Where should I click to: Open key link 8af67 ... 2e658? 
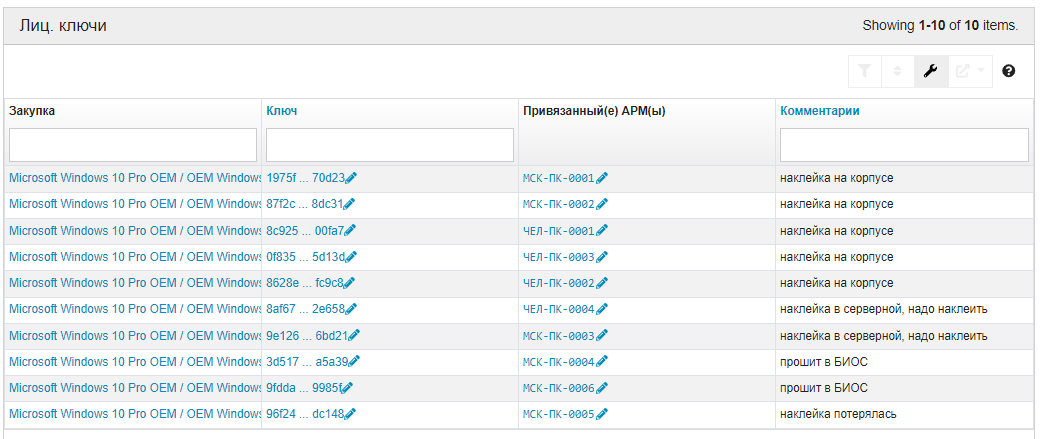306,309
